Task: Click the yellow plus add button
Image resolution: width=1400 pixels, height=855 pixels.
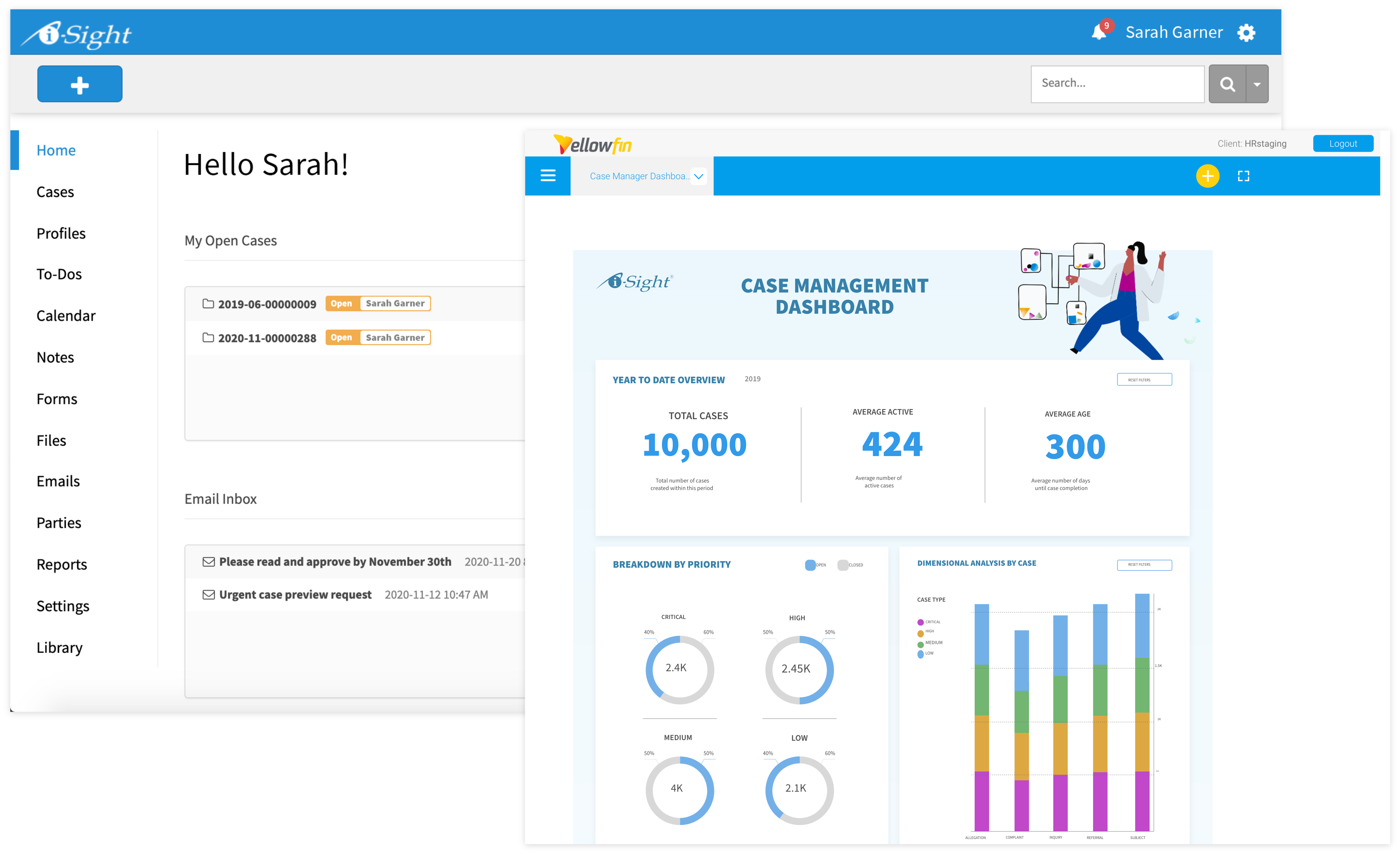Action: point(1207,176)
